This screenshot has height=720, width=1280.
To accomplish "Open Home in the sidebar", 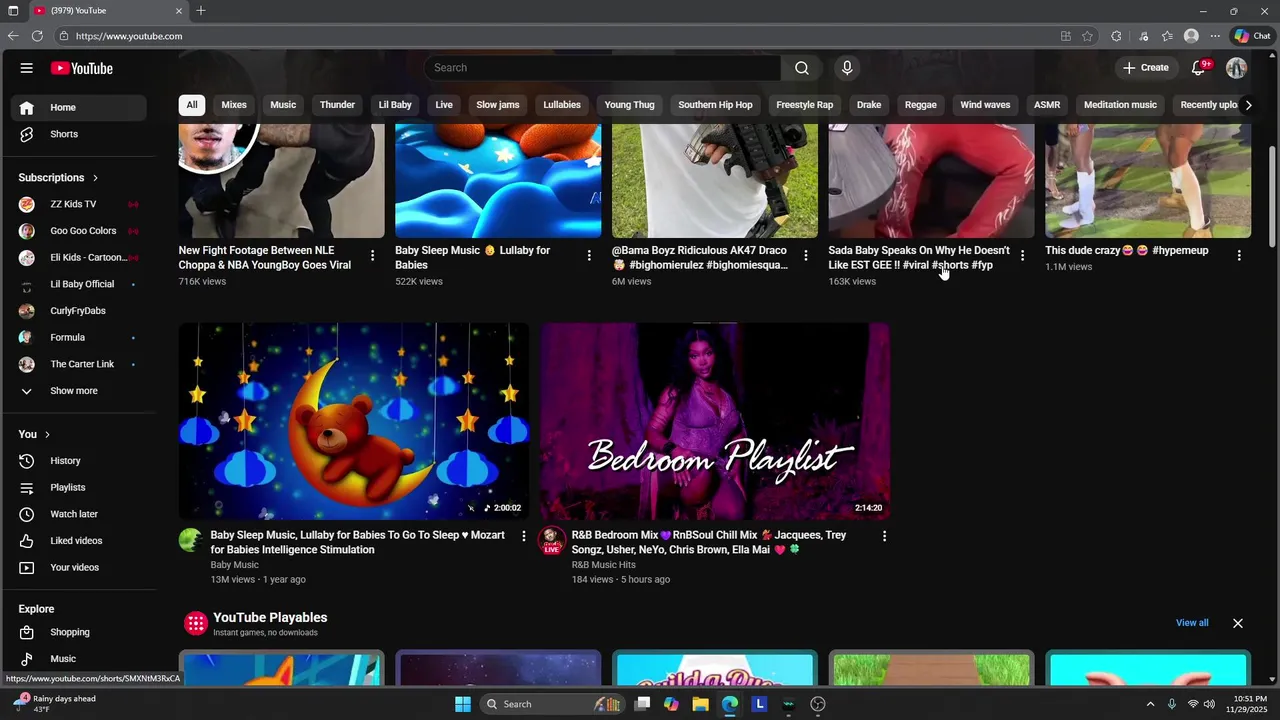I will [x=79, y=108].
